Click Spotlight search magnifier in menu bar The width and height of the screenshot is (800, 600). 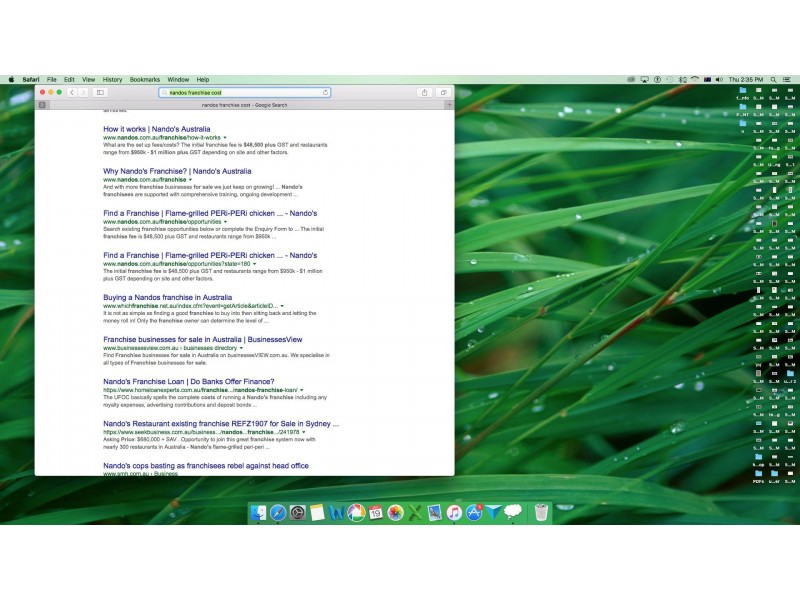coord(773,79)
